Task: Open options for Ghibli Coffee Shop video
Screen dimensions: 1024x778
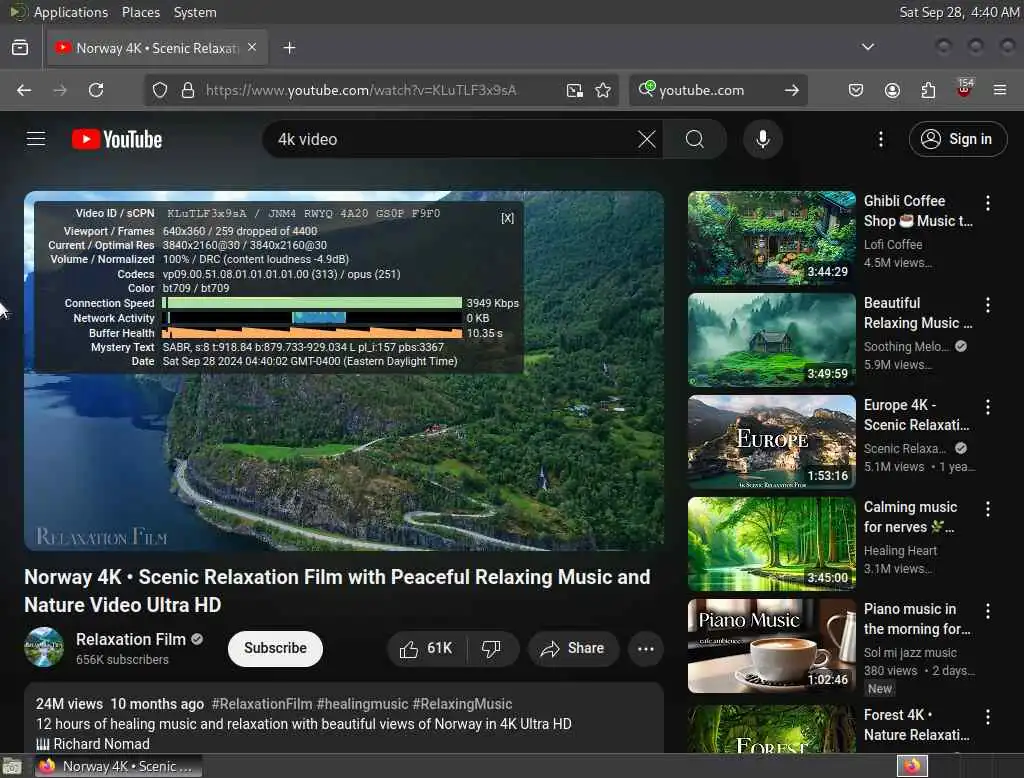Action: [987, 203]
